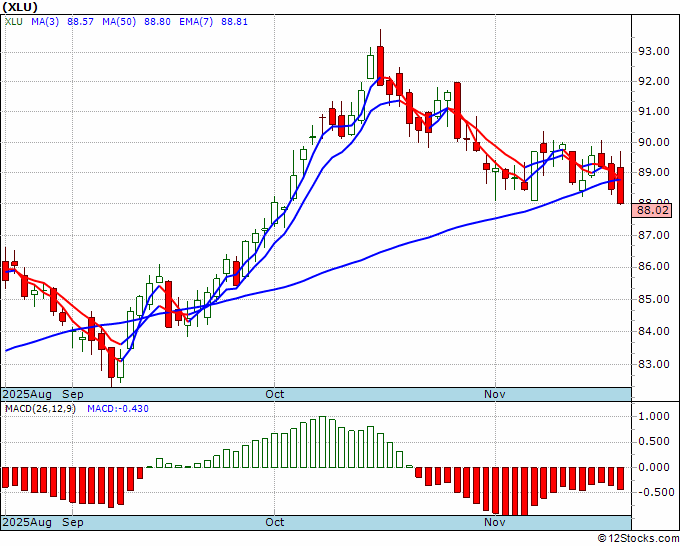Click the 83.00 price axis label
The width and height of the screenshot is (680, 546).
653,364
